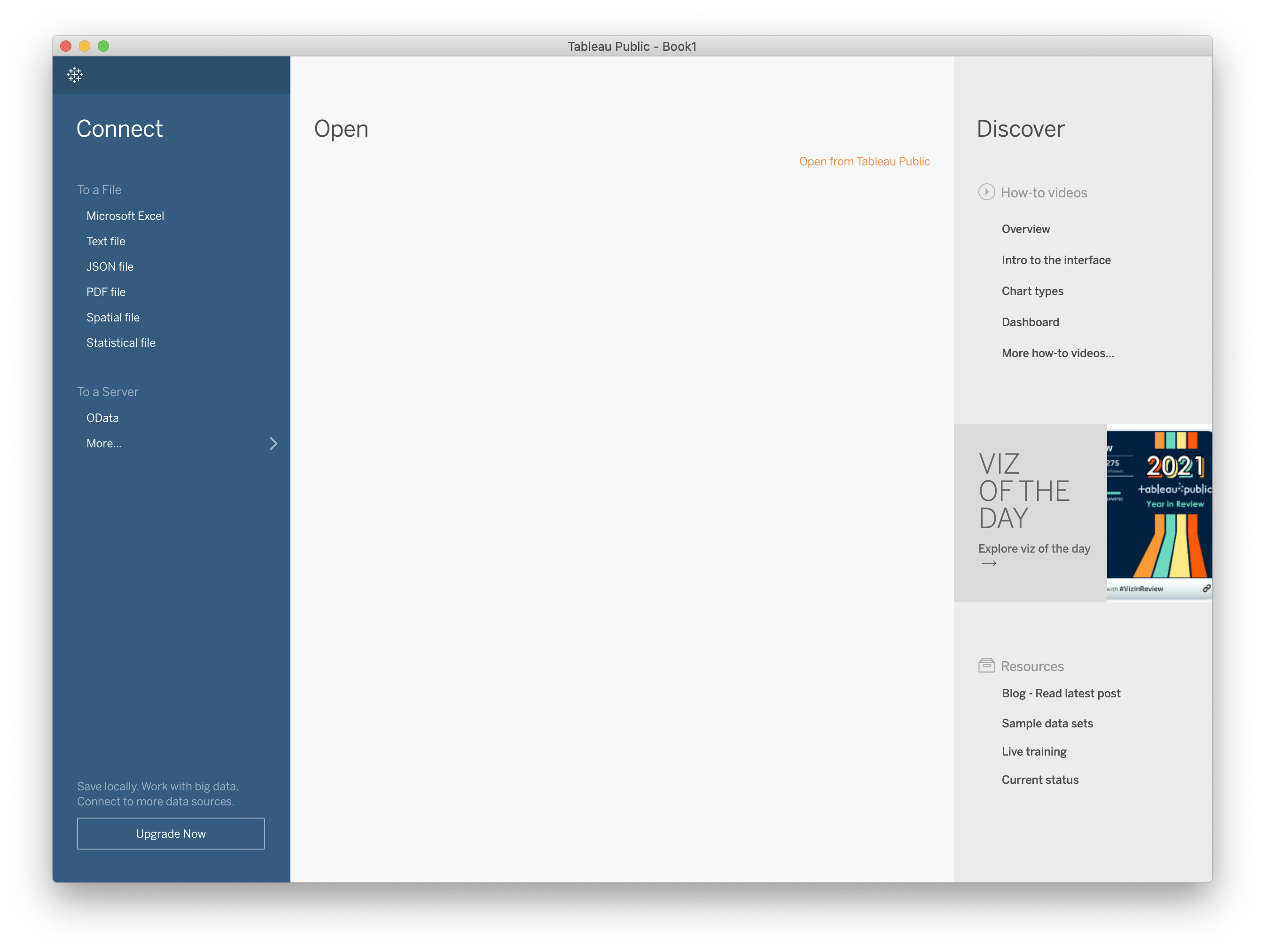Connect to OData server

pos(102,418)
